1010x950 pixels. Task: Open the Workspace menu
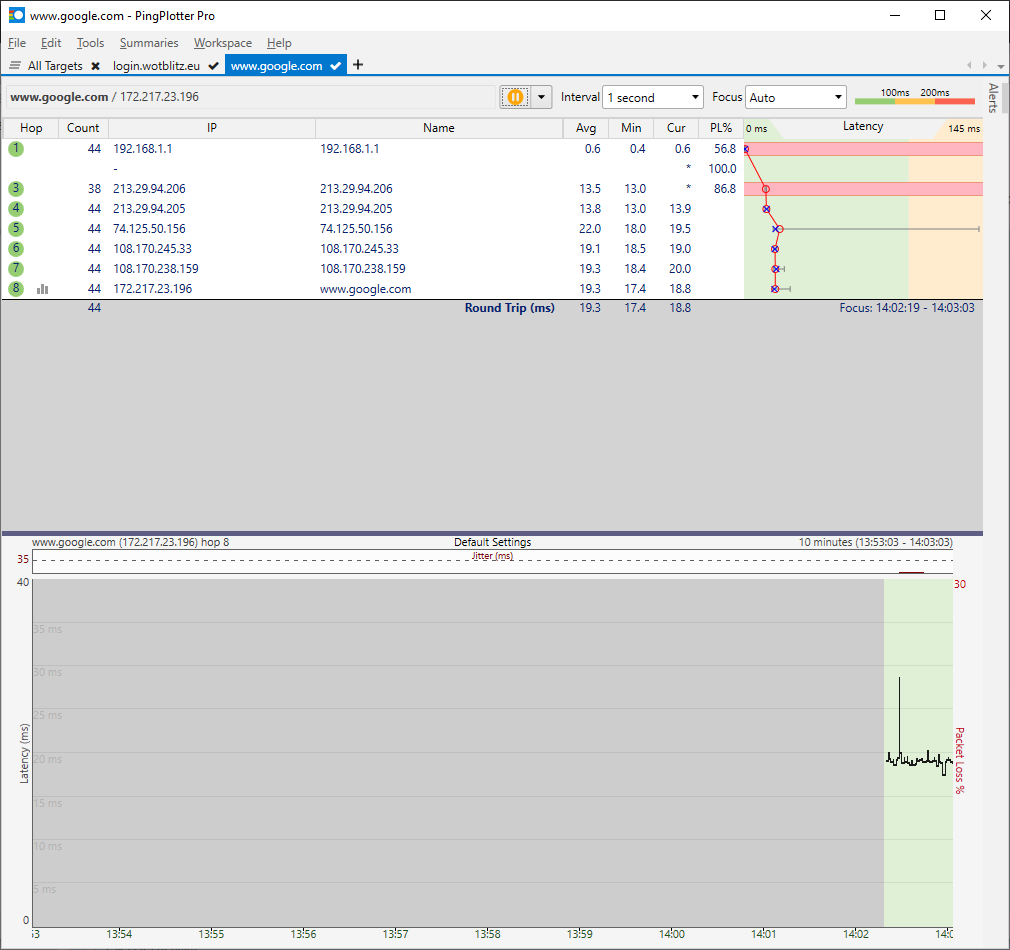[223, 43]
